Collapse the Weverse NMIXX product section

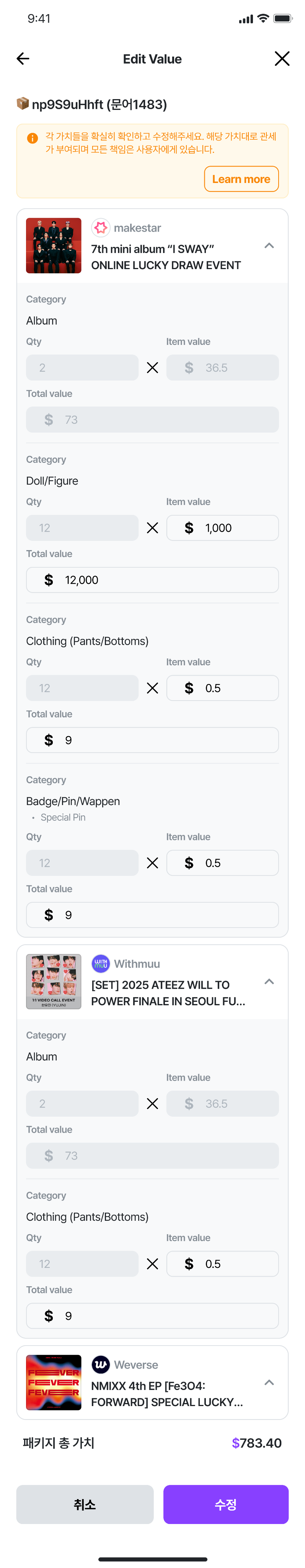point(269,1383)
